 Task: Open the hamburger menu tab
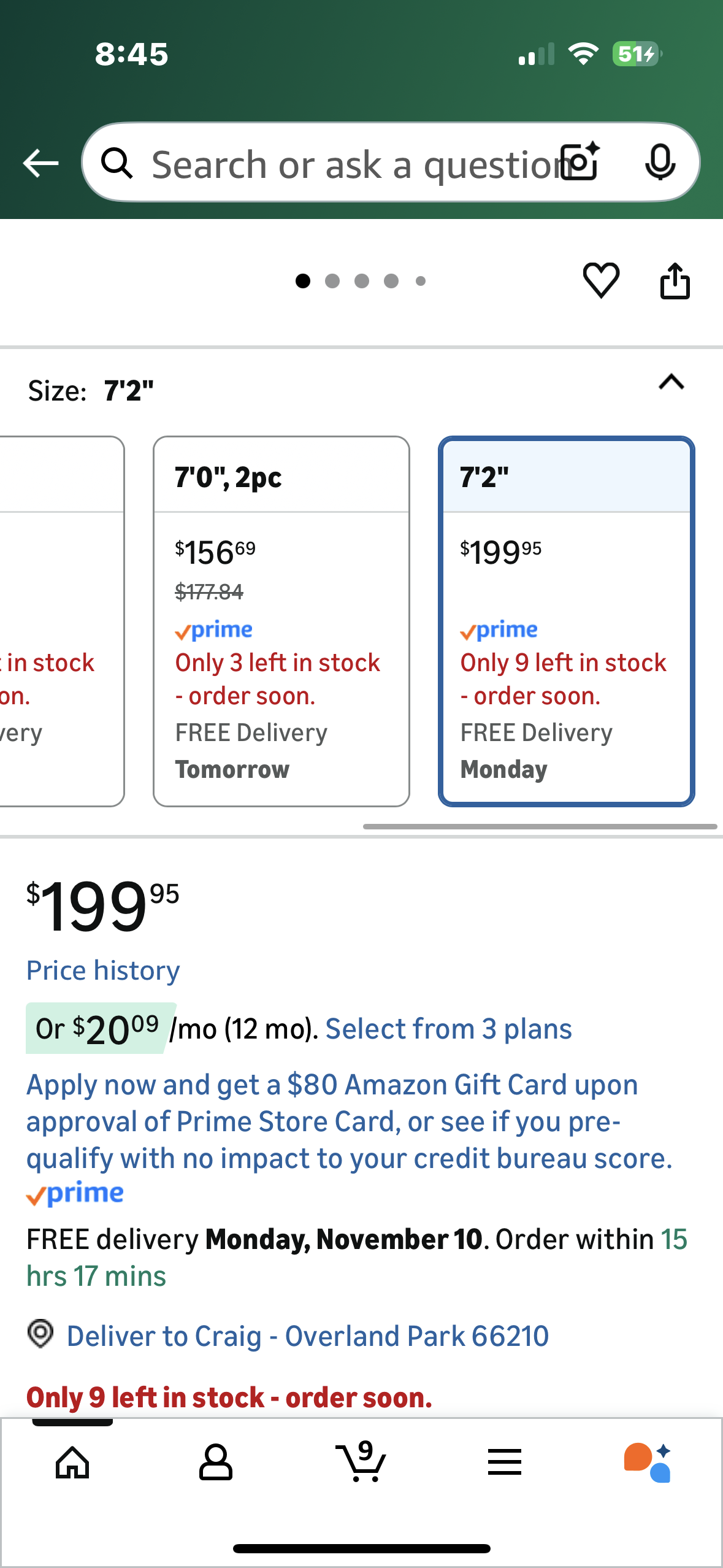[504, 1462]
